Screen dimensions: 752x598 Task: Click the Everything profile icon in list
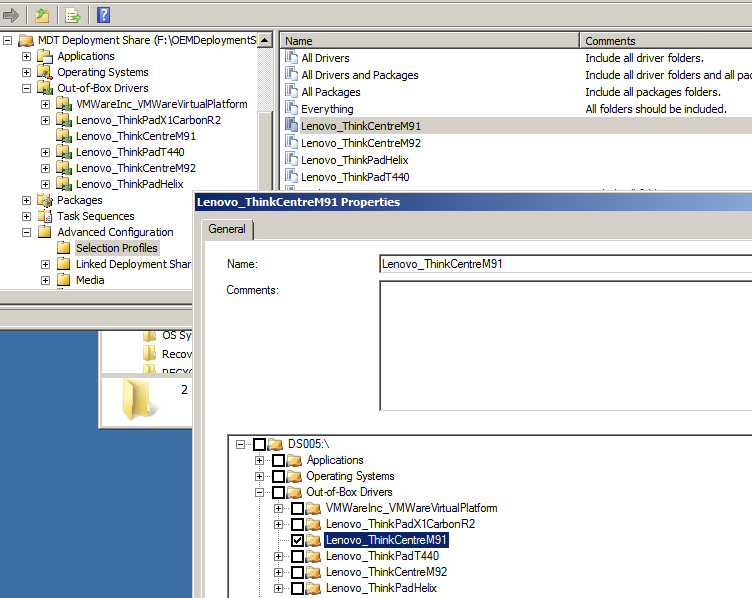tap(291, 108)
